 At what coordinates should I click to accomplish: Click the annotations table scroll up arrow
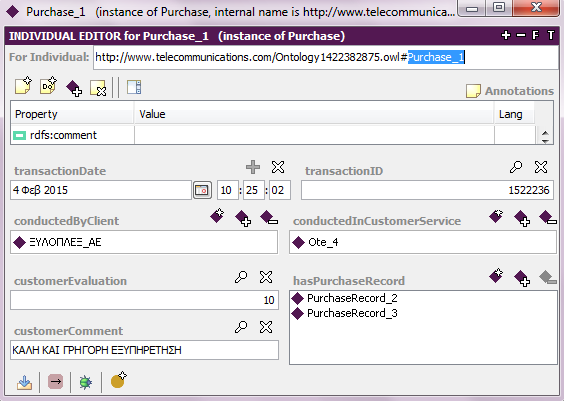tap(545, 133)
